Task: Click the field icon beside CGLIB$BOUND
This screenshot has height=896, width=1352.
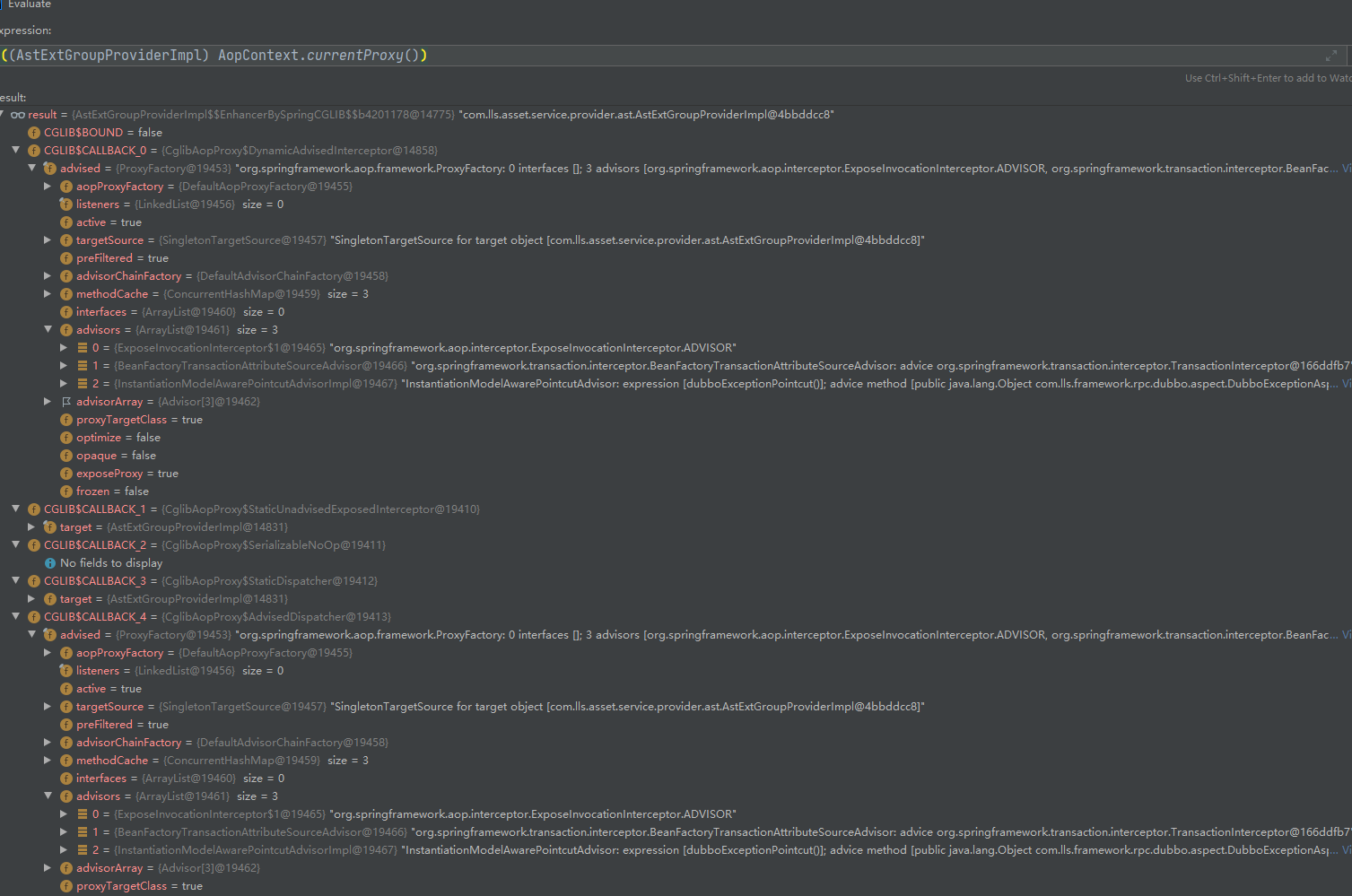Action: [33, 132]
